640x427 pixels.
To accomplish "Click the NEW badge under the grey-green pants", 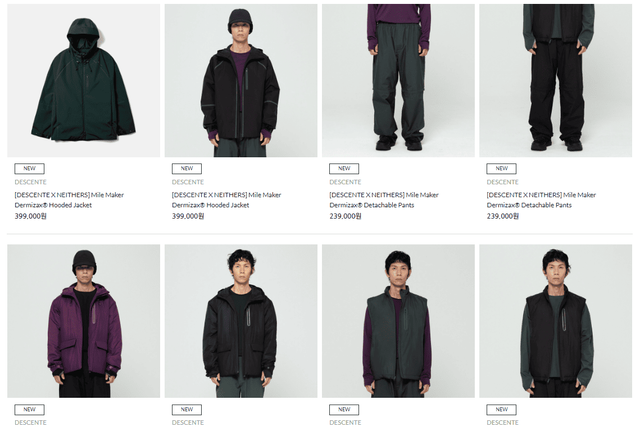I will pyautogui.click(x=344, y=169).
